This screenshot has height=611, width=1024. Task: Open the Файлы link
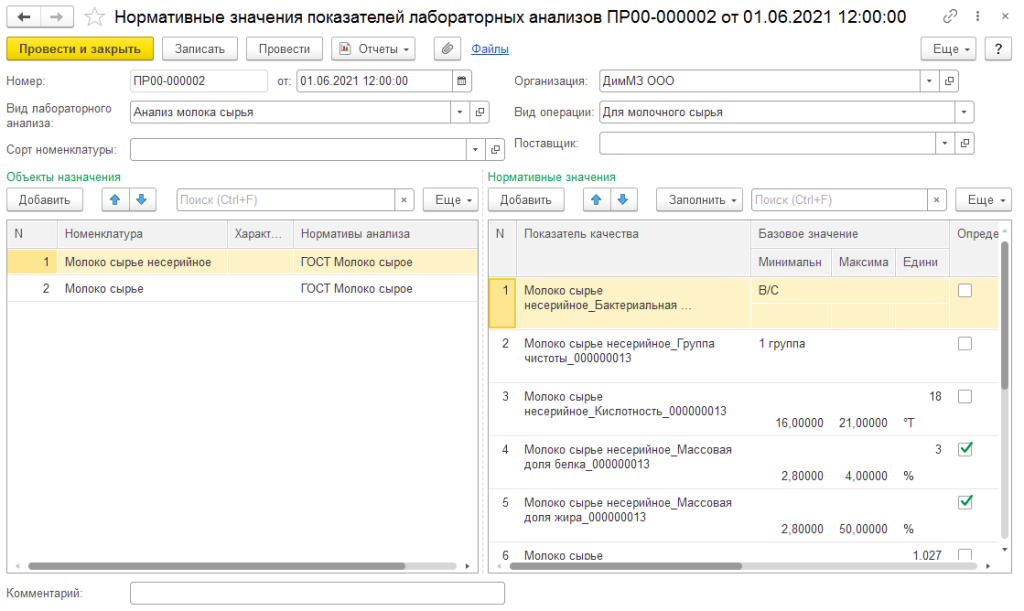(490, 49)
